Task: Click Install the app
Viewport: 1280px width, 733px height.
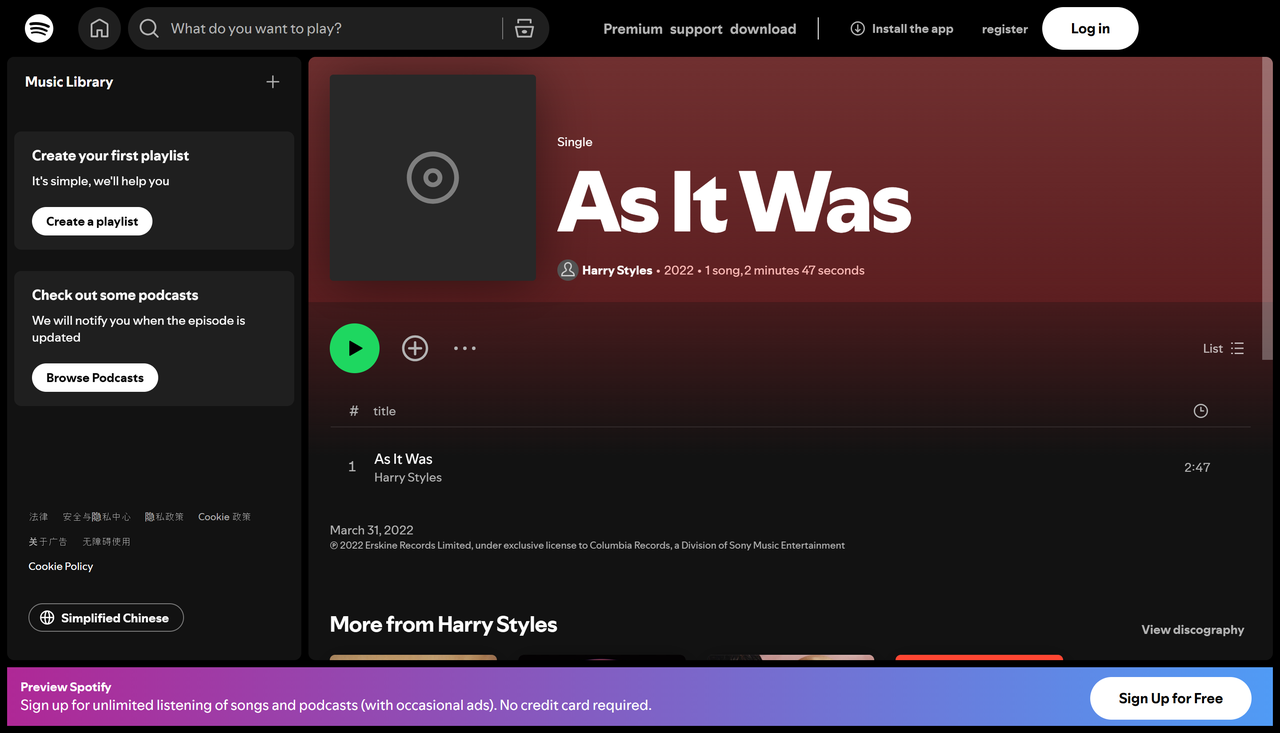Action: [x=902, y=29]
